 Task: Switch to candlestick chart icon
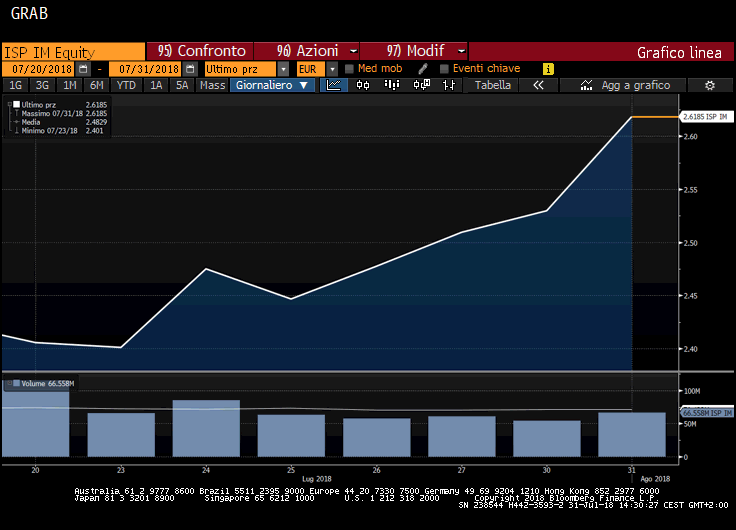tap(363, 86)
